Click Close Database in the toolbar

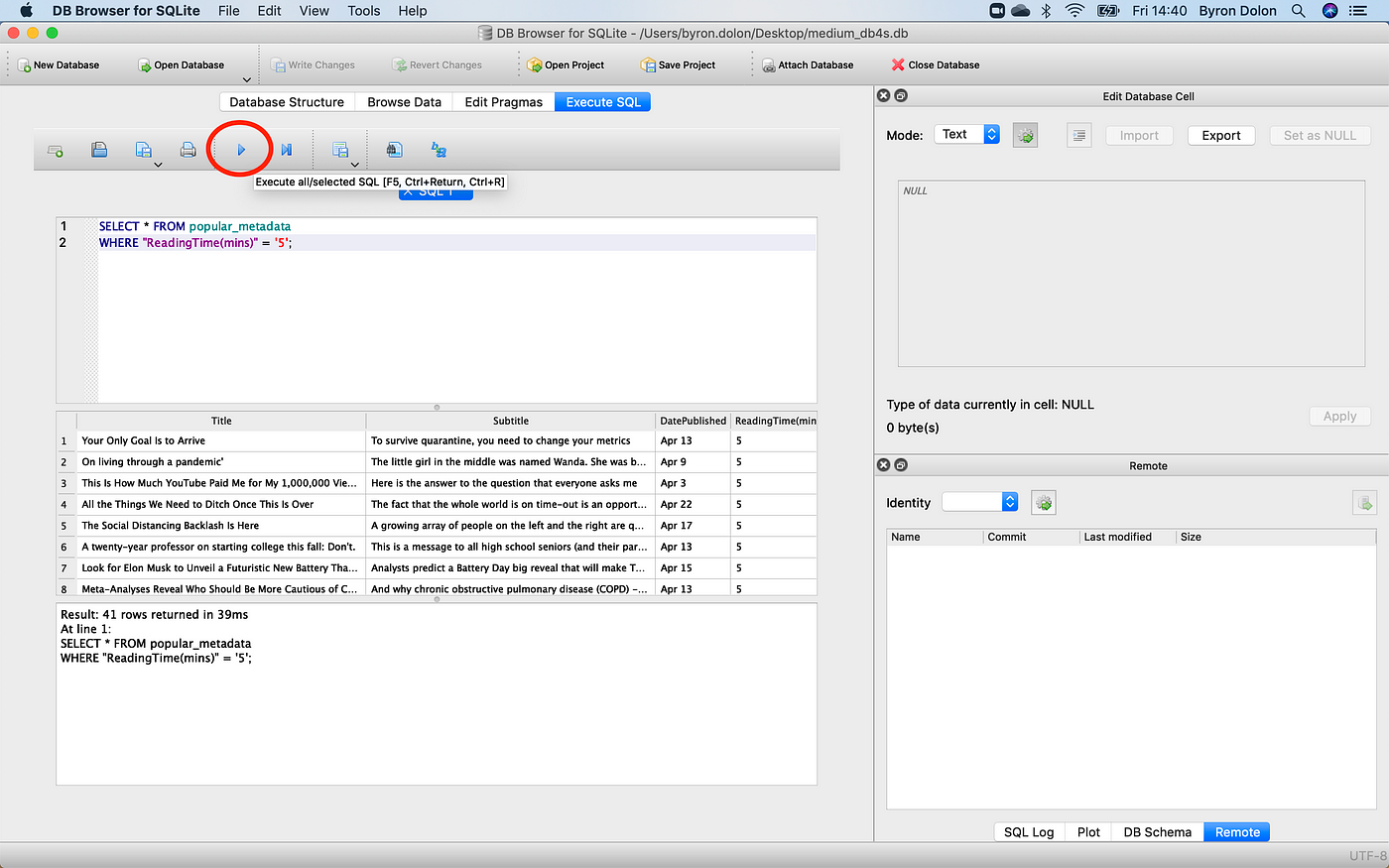(936, 65)
